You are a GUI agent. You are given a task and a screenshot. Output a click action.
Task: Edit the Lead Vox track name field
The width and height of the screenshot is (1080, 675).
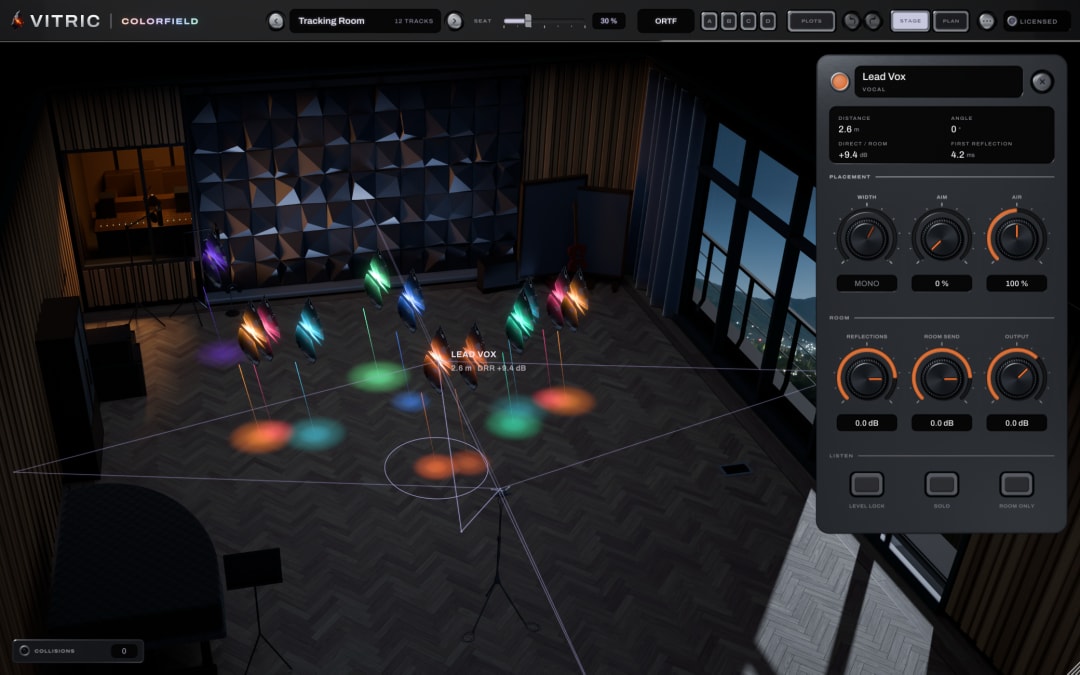(x=938, y=81)
